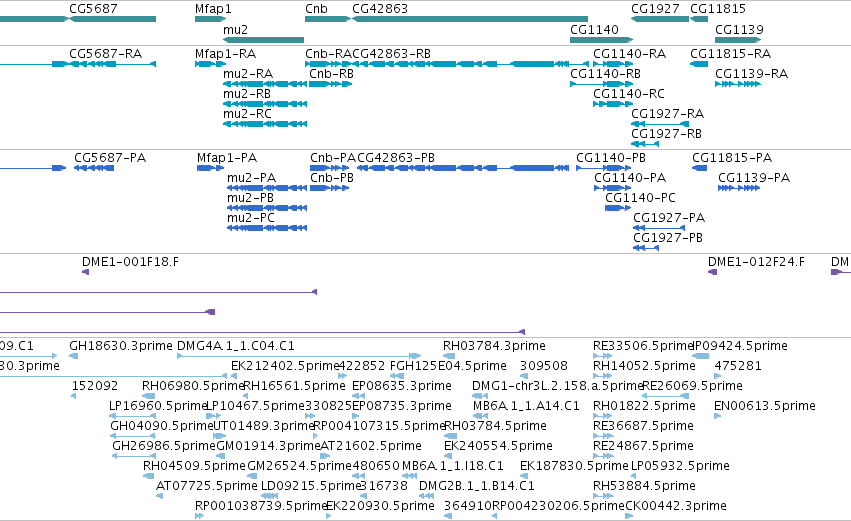Select the CG11815-PA protein label
The image size is (851, 521).
coord(732,158)
